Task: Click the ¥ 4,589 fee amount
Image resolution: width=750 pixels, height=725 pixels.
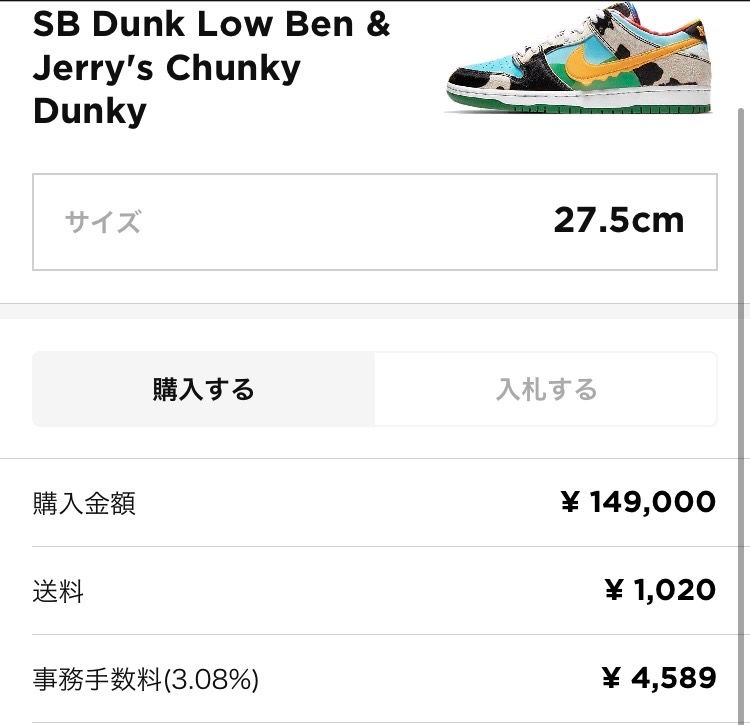Action: [659, 678]
